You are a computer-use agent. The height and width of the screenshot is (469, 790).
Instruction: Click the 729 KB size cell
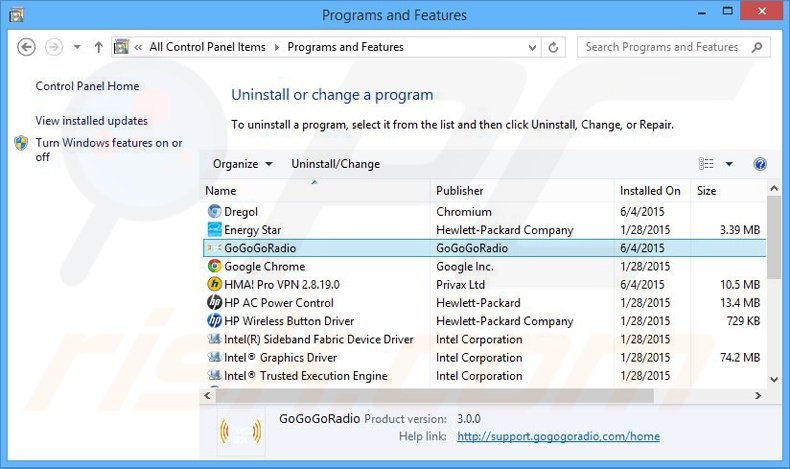[x=743, y=321]
